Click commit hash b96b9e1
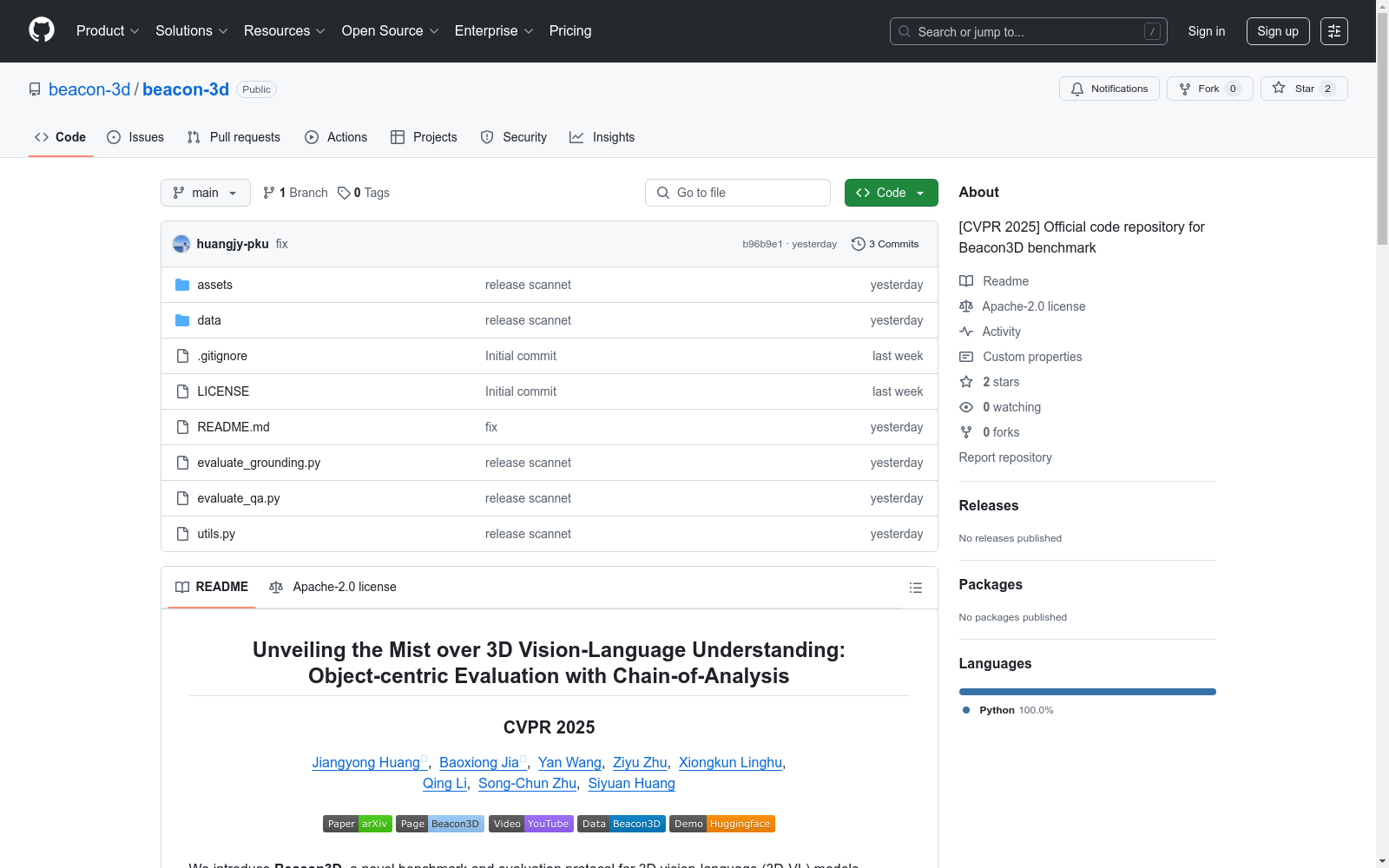 point(762,244)
